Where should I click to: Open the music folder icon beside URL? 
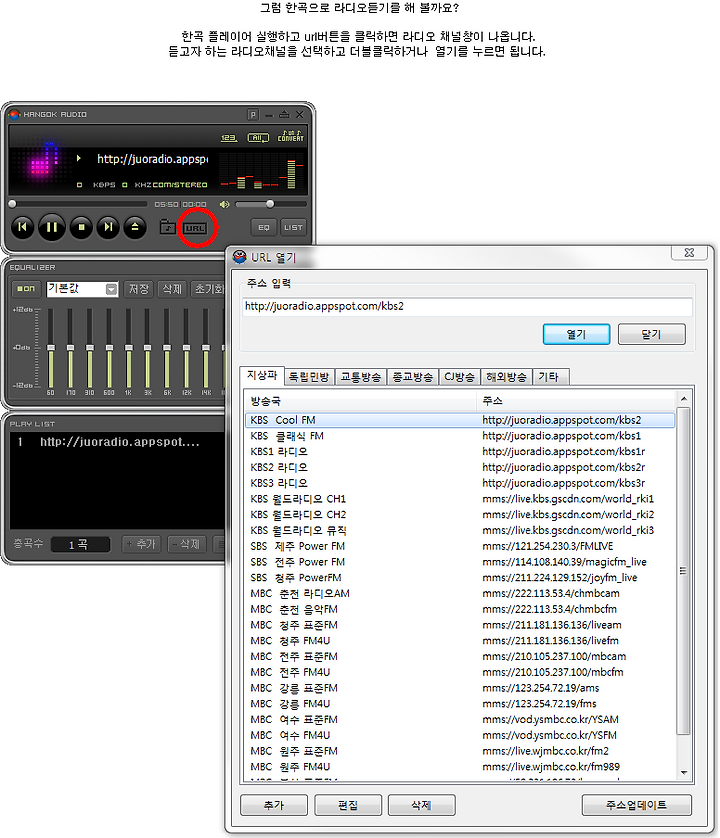pyautogui.click(x=167, y=227)
